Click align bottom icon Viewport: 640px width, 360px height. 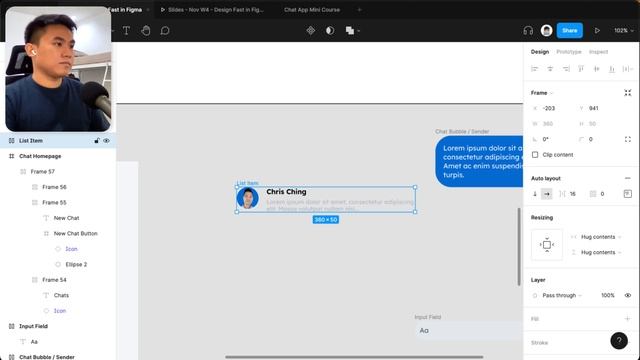pyautogui.click(x=611, y=69)
